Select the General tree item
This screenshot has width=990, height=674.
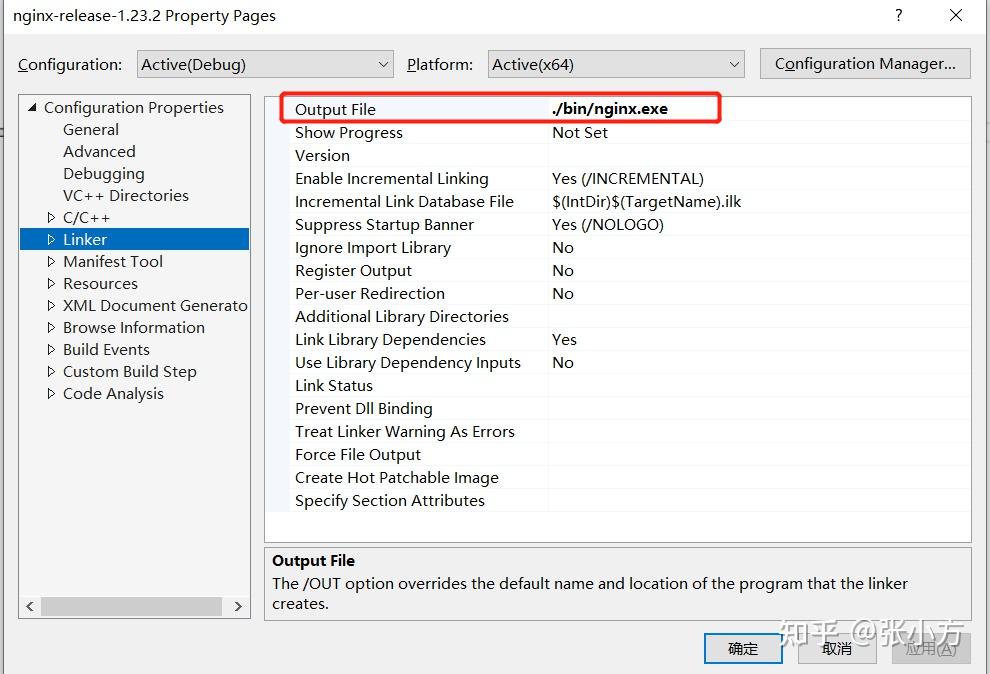[x=91, y=129]
